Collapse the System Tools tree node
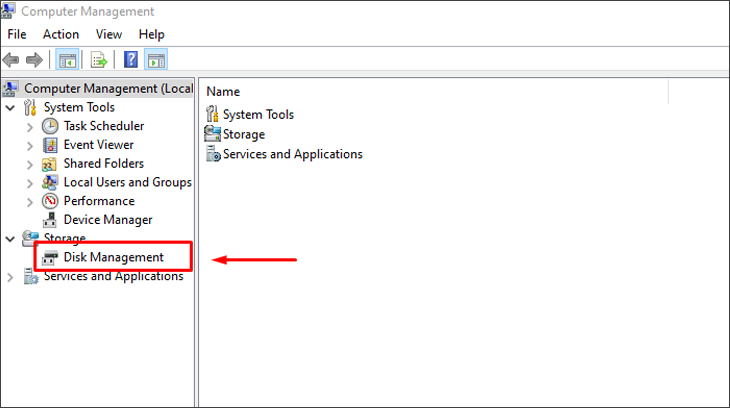Image resolution: width=730 pixels, height=408 pixels. (x=10, y=108)
